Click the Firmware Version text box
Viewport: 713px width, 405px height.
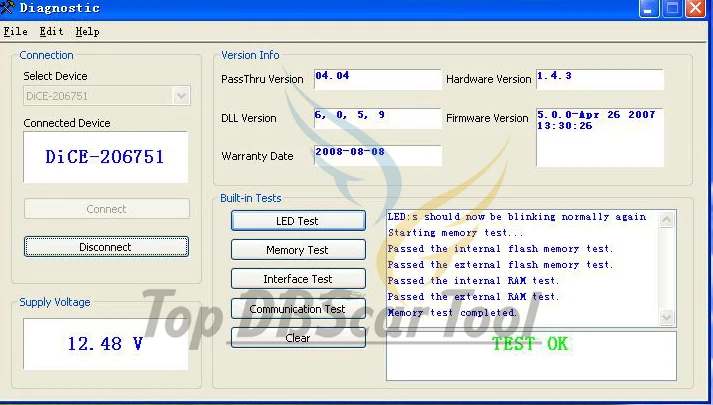coord(600,137)
